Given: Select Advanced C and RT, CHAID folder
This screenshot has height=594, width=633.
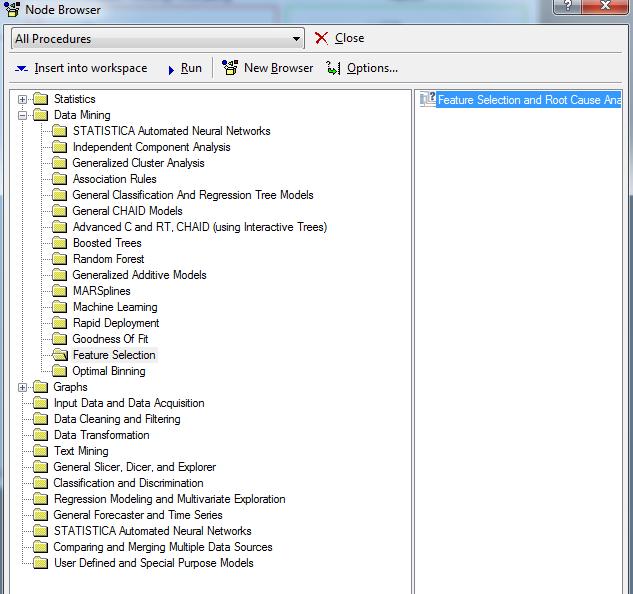Looking at the screenshot, I should 200,227.
